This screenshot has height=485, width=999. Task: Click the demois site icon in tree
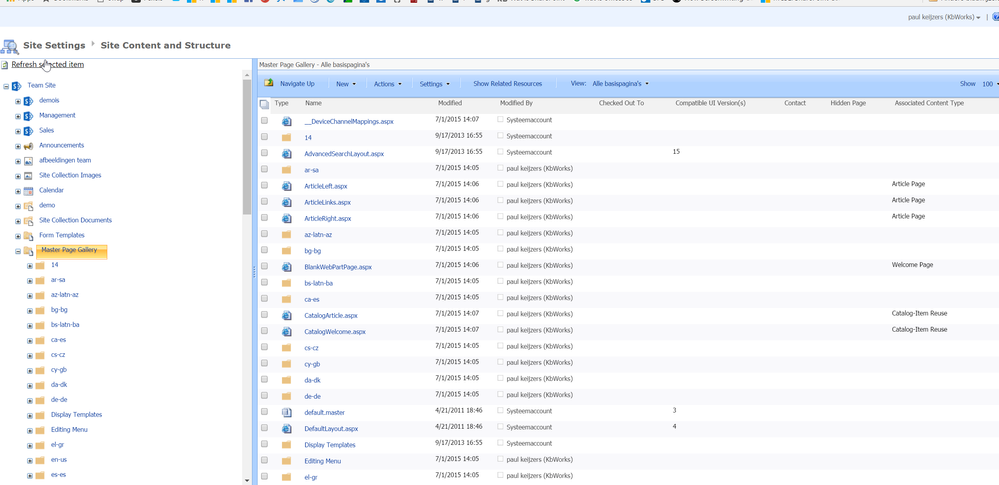pyautogui.click(x=28, y=101)
